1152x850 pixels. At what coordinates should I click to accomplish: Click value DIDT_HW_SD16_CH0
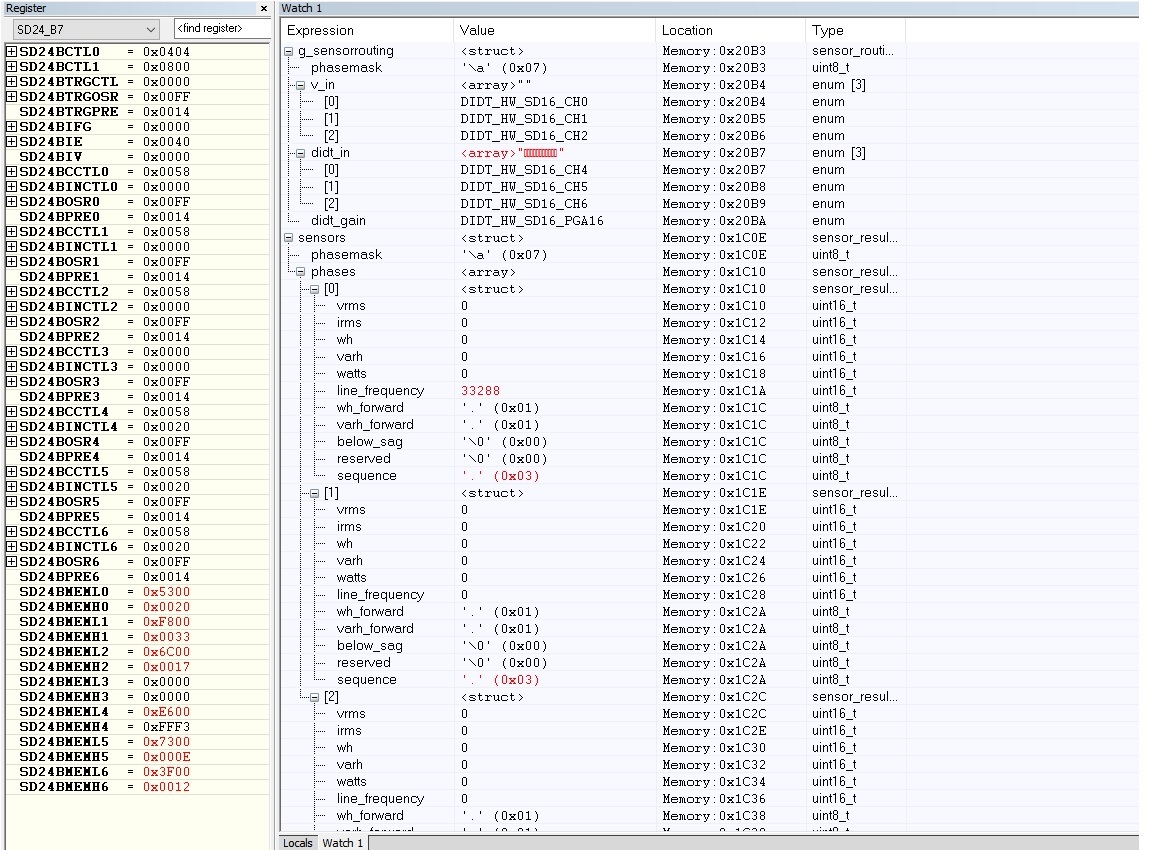pyautogui.click(x=524, y=102)
